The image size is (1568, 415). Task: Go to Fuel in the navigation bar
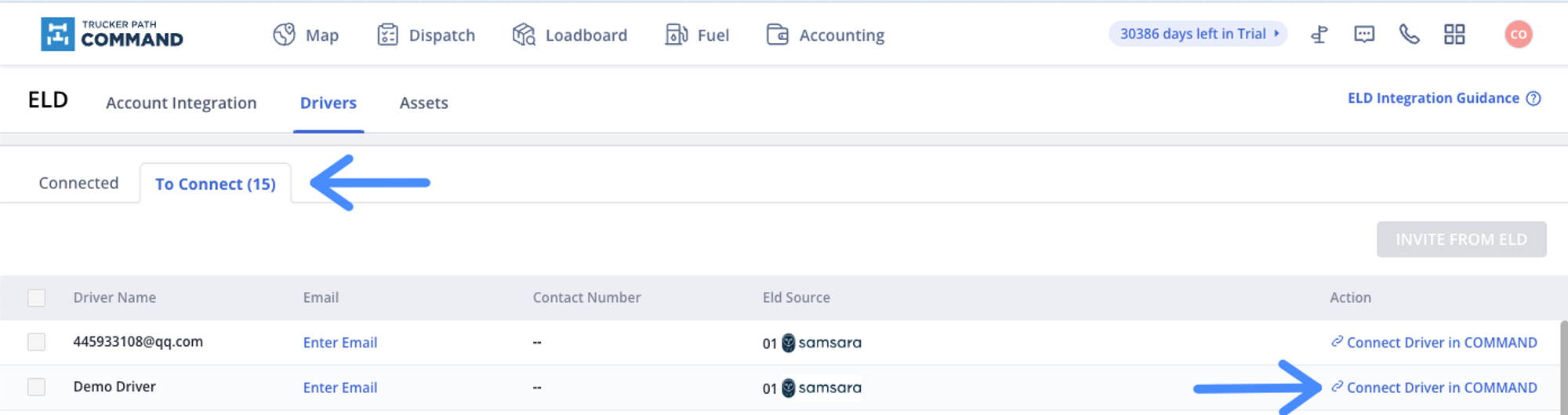(x=697, y=35)
